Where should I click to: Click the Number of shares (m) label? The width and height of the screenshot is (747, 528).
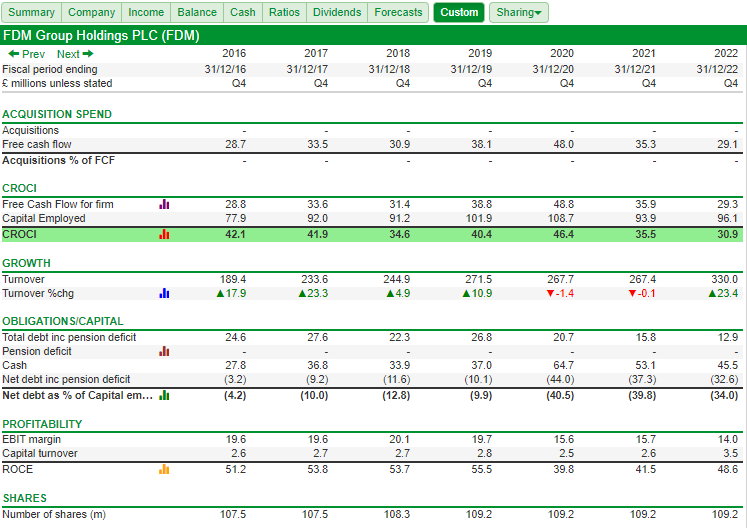(54, 515)
